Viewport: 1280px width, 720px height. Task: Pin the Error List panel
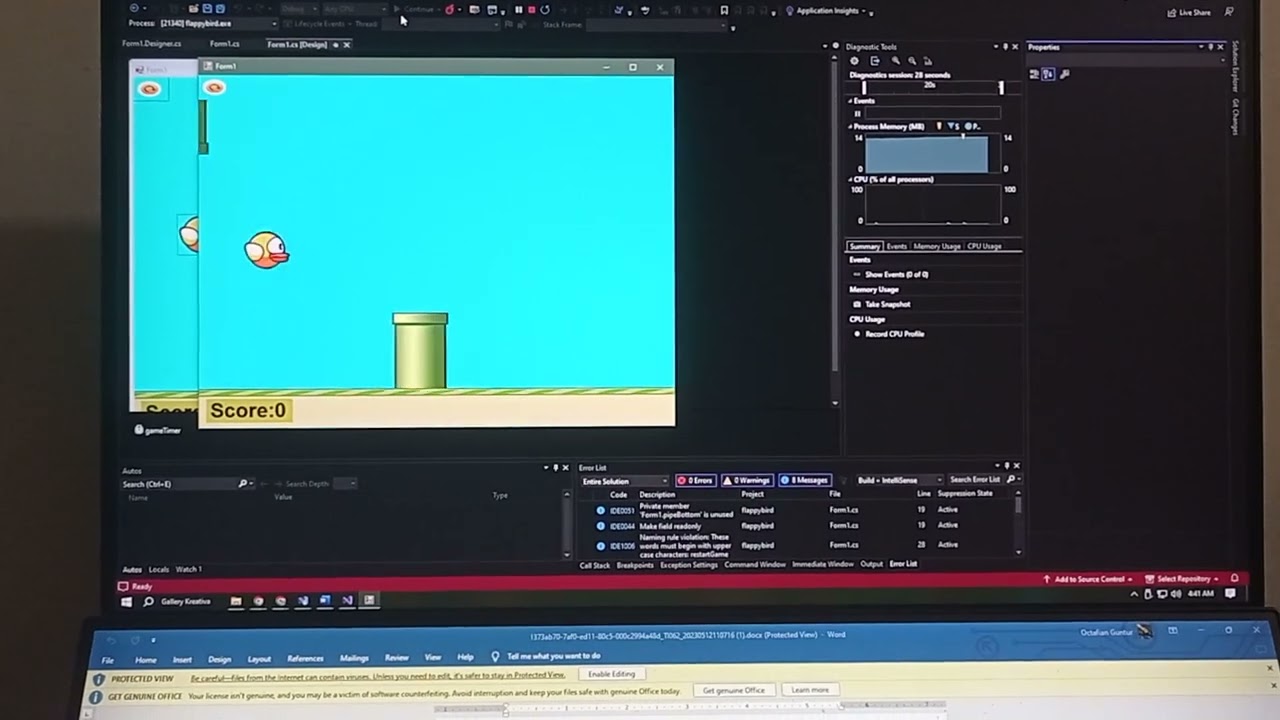tap(1006, 466)
